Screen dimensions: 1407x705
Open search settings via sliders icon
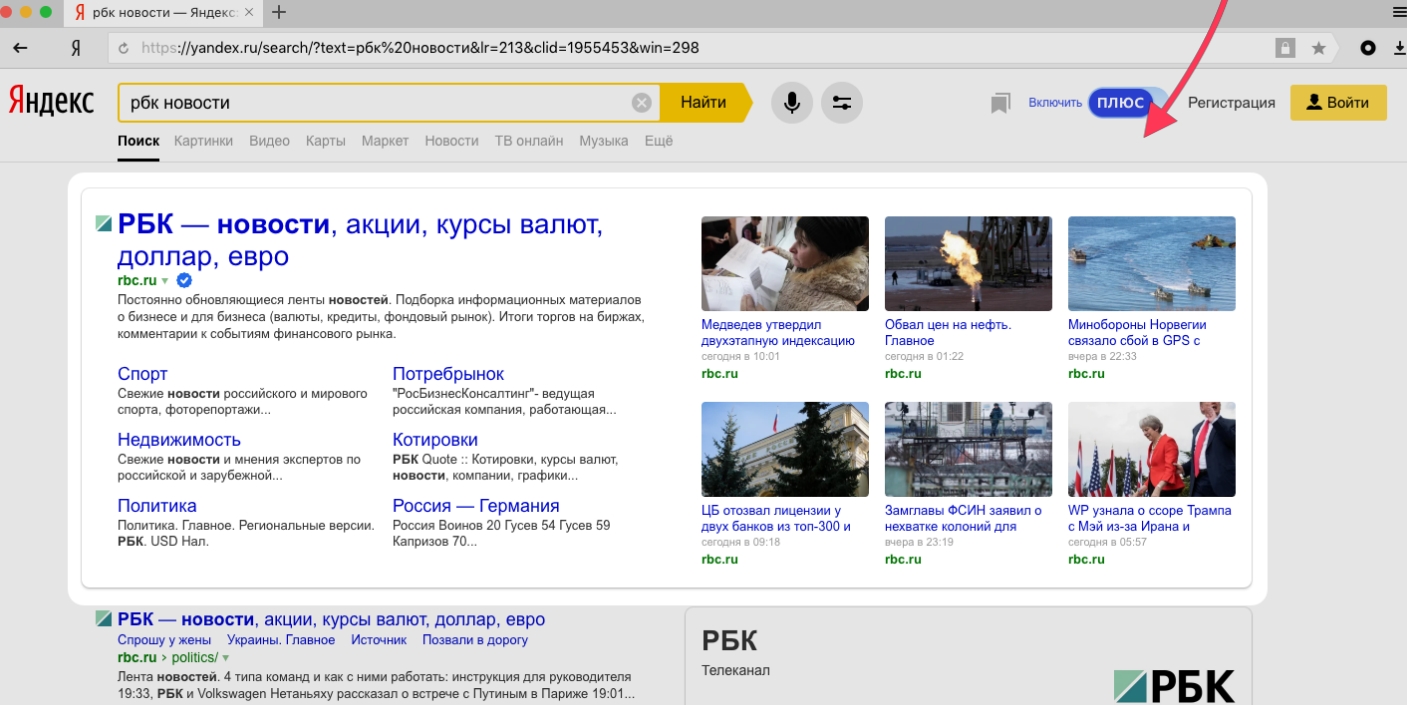point(841,103)
